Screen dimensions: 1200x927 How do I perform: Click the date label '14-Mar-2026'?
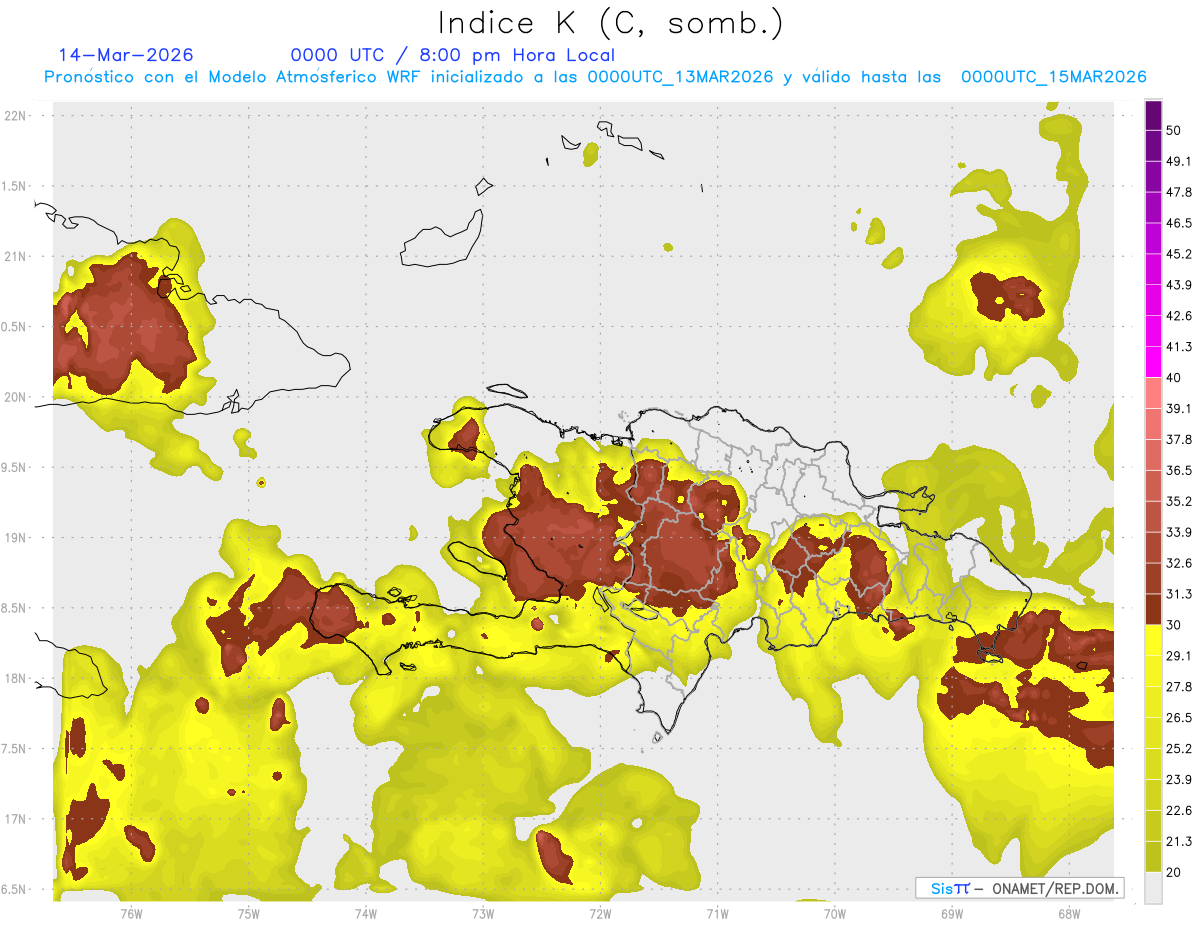[127, 55]
